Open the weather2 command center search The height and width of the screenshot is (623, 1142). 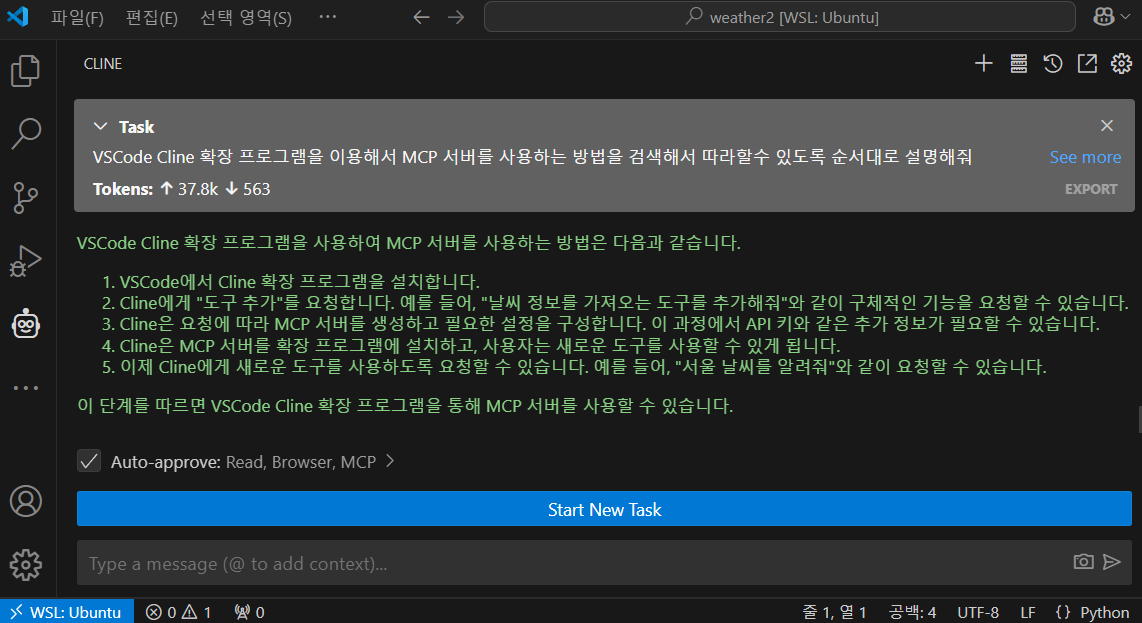point(779,17)
